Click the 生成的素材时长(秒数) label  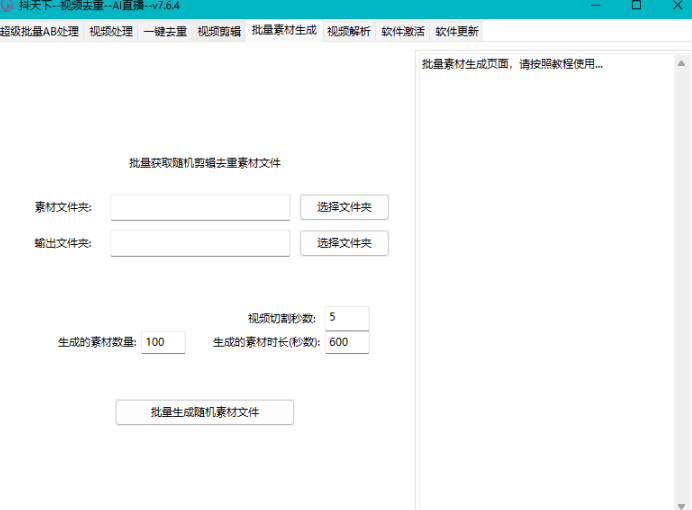point(267,342)
